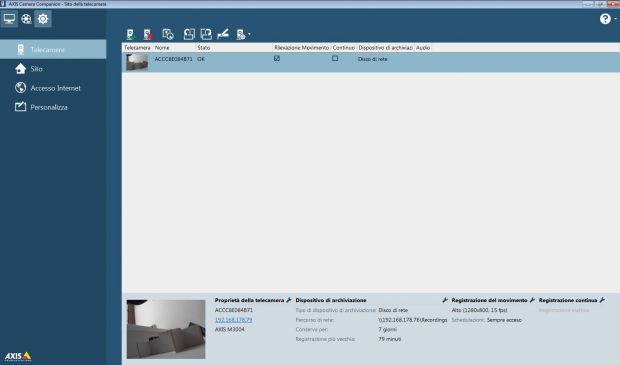This screenshot has height=365, width=620.
Task: Click the AXIS M3004 model text
Action: 229,329
